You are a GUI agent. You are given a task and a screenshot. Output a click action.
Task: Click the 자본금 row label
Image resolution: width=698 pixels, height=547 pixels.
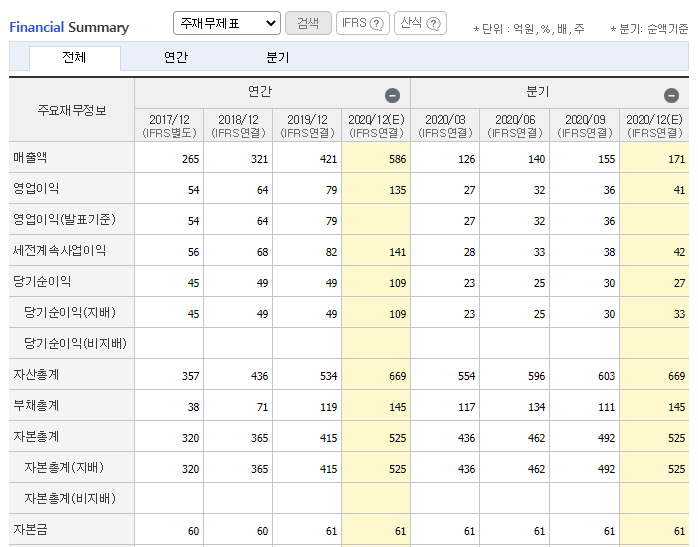[30, 530]
